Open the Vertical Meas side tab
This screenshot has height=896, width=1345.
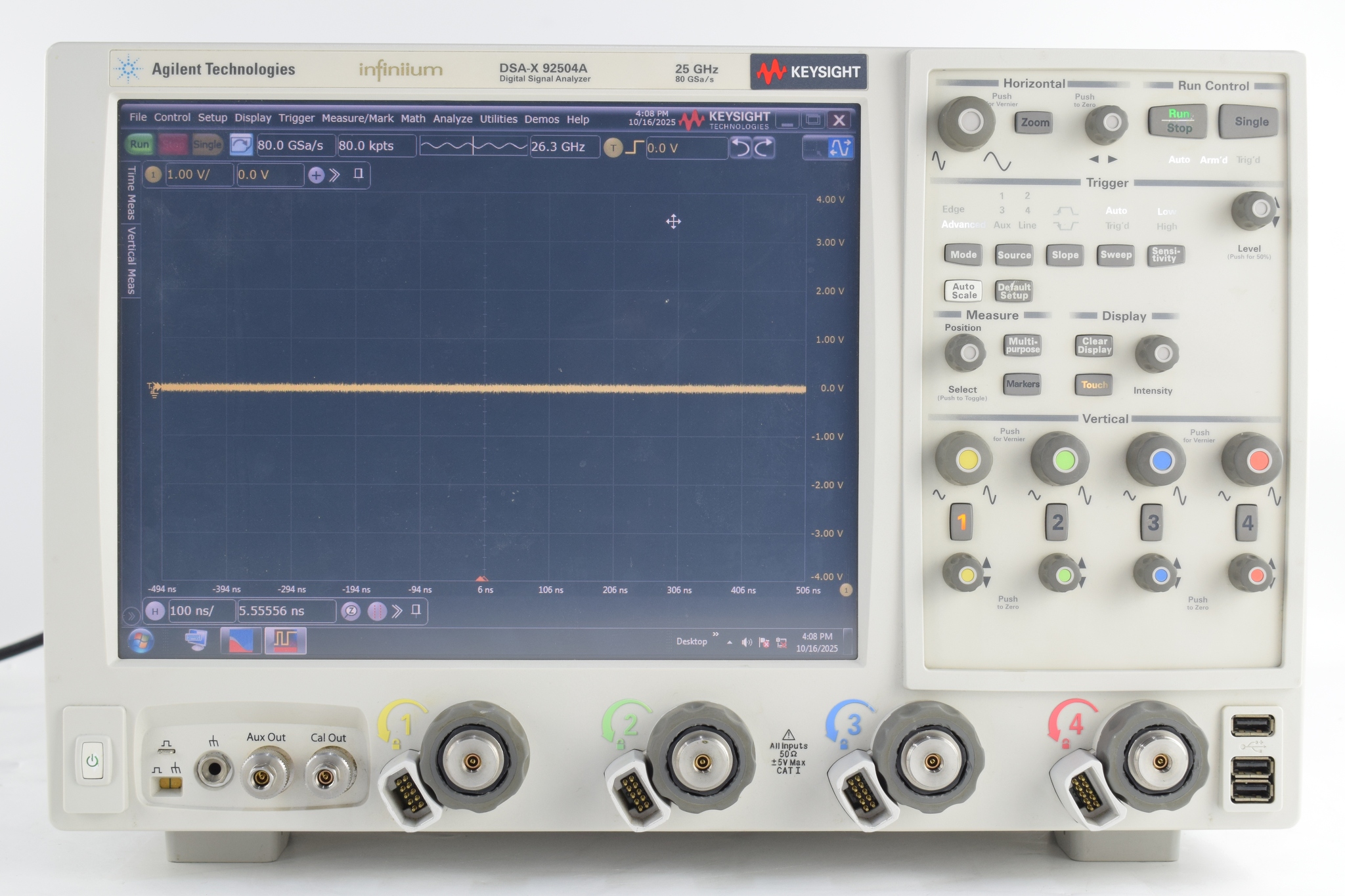tap(131, 261)
